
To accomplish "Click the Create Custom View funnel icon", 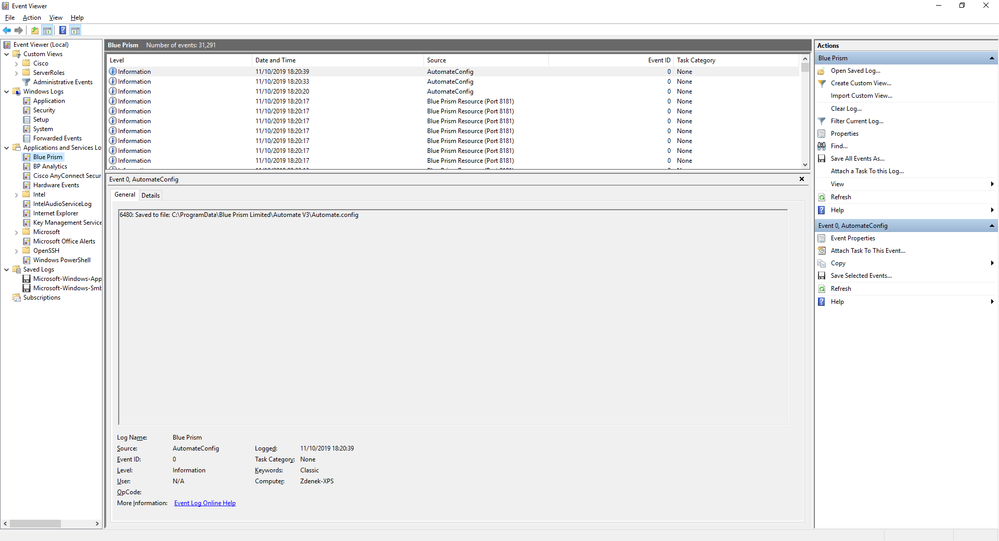I will 821,83.
